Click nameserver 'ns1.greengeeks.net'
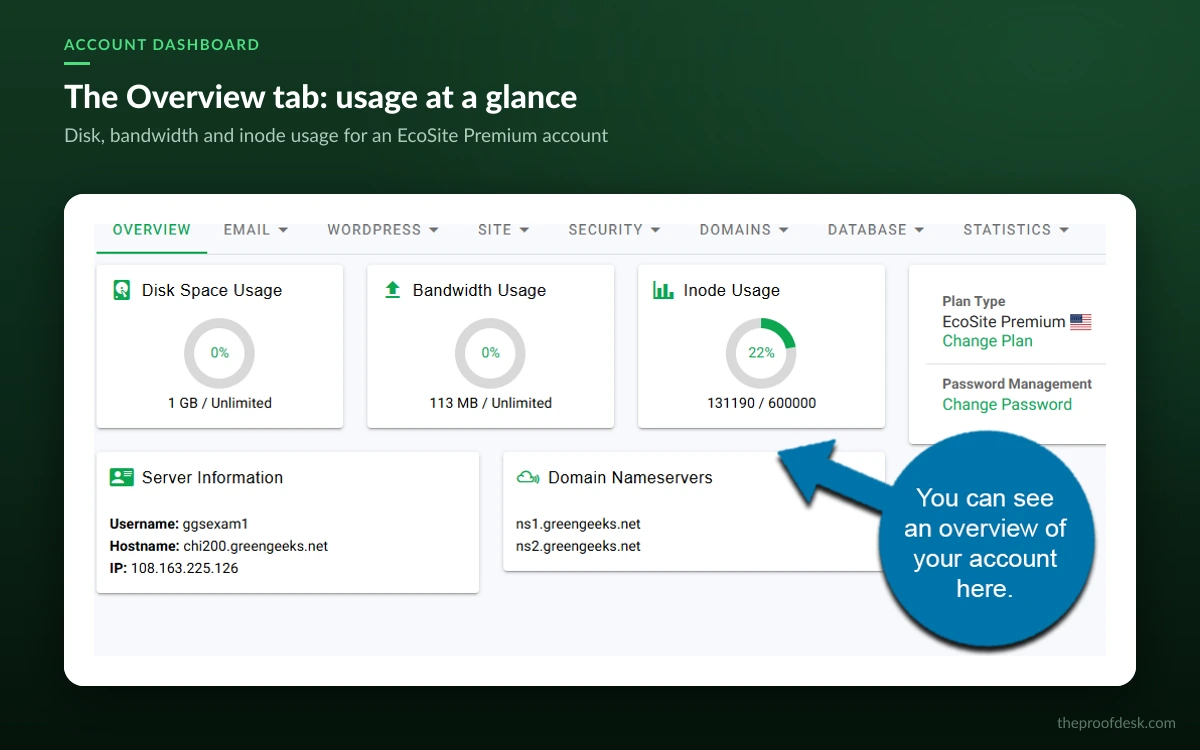1200x750 pixels. (x=578, y=524)
